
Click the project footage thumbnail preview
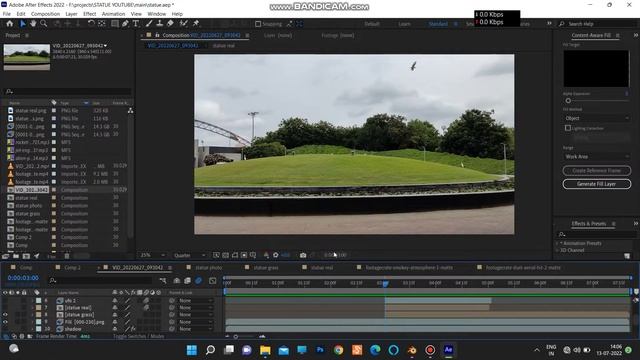27,57
